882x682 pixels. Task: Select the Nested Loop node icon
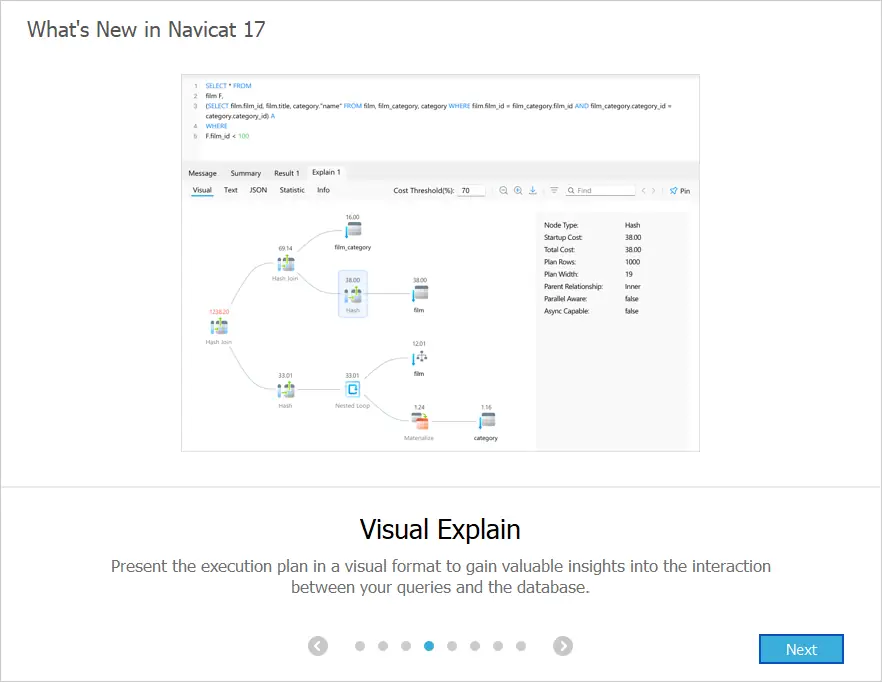coord(352,389)
